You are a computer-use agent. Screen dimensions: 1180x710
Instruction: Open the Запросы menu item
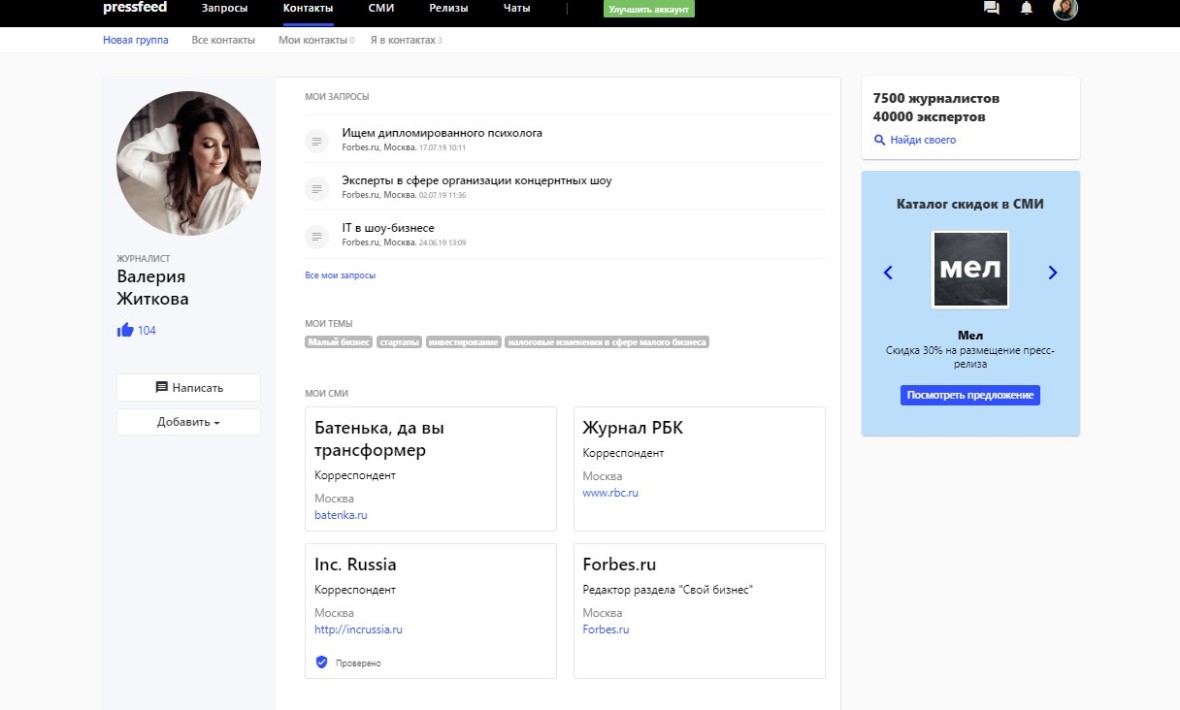(224, 8)
